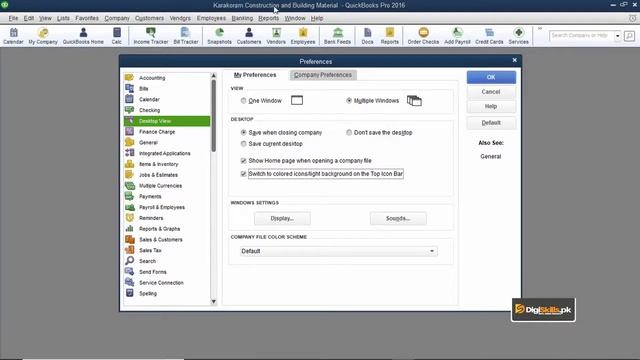The width and height of the screenshot is (640, 360).
Task: Click Add Payroll icon
Action: 457,36
